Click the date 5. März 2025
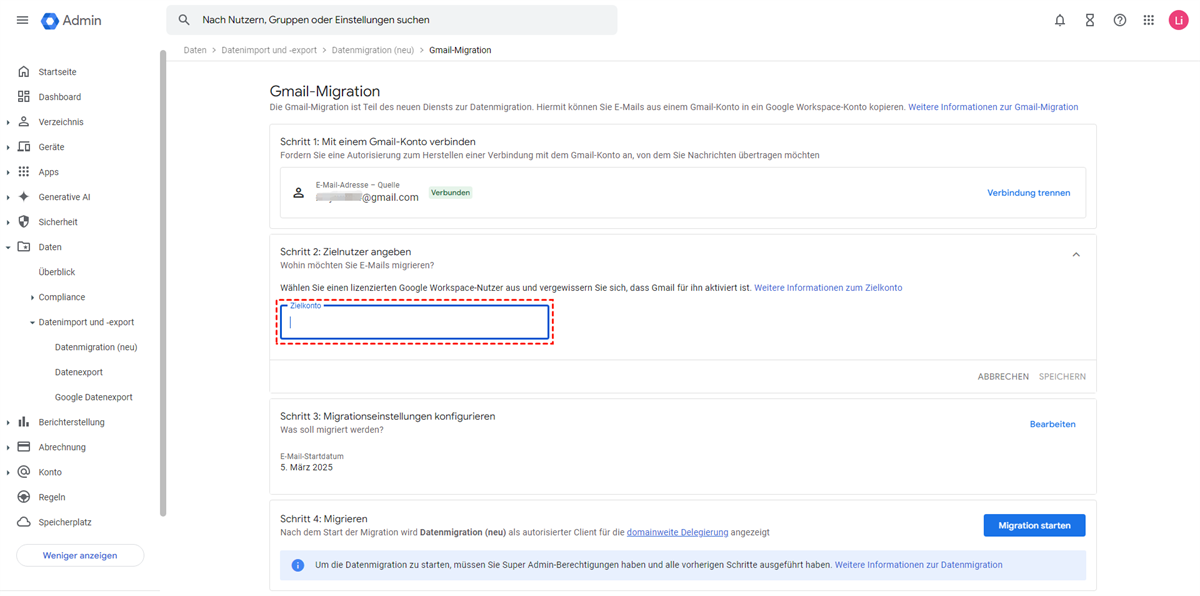The width and height of the screenshot is (1200, 596). point(306,468)
